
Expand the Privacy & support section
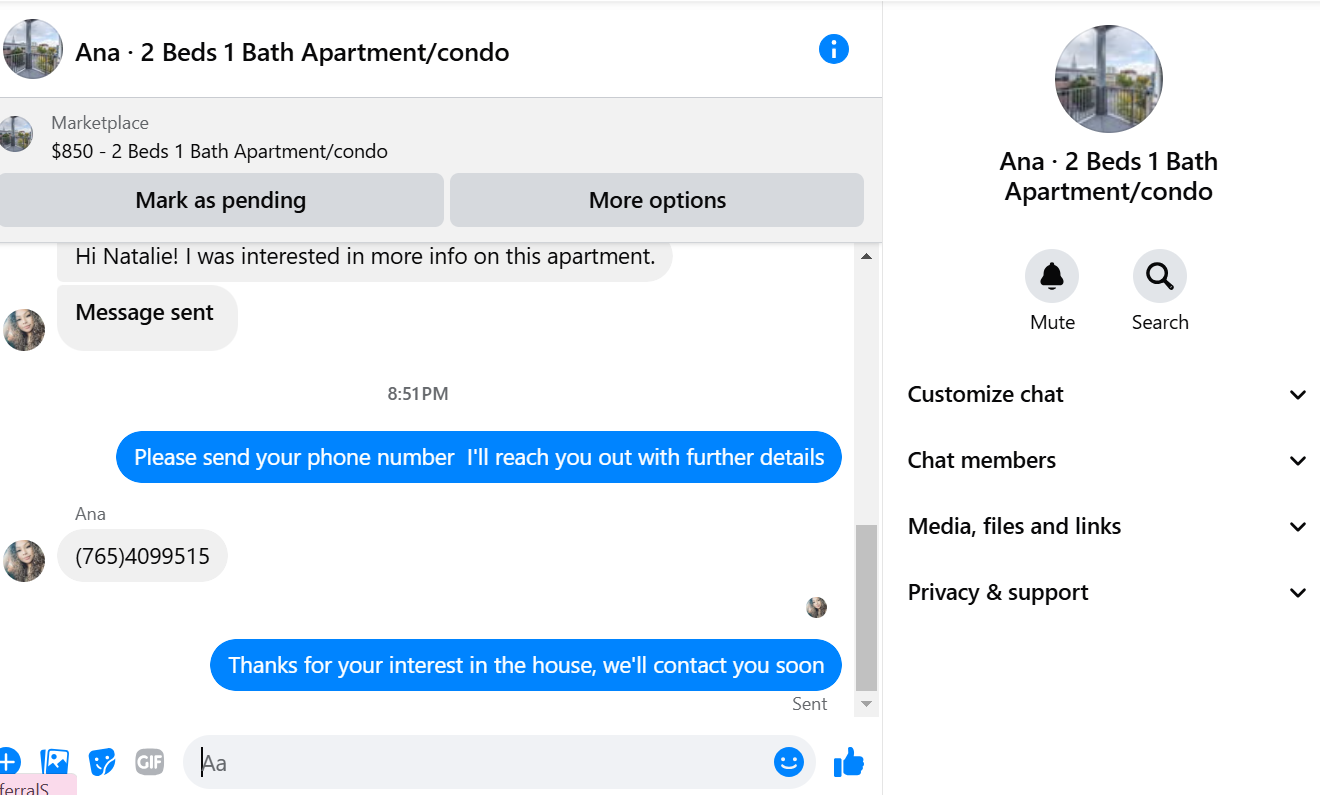click(1107, 592)
